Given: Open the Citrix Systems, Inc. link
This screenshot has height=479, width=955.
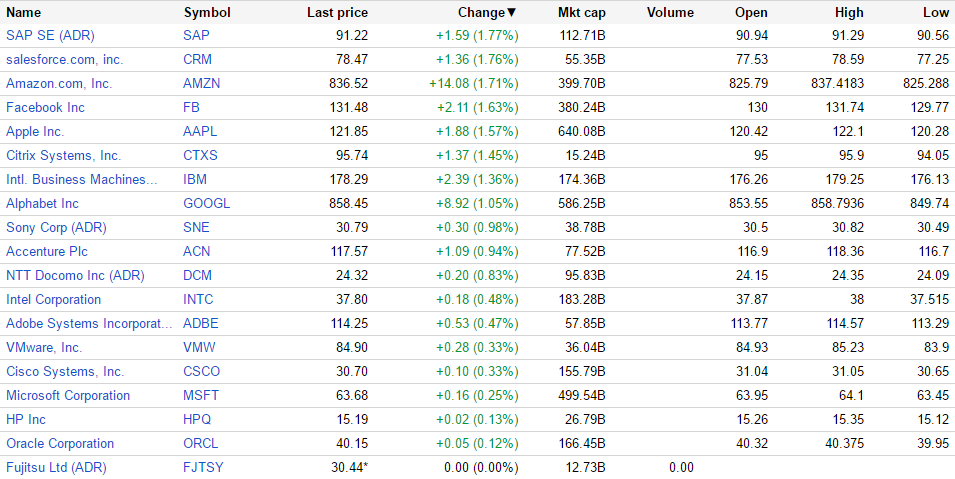Looking at the screenshot, I should (63, 156).
